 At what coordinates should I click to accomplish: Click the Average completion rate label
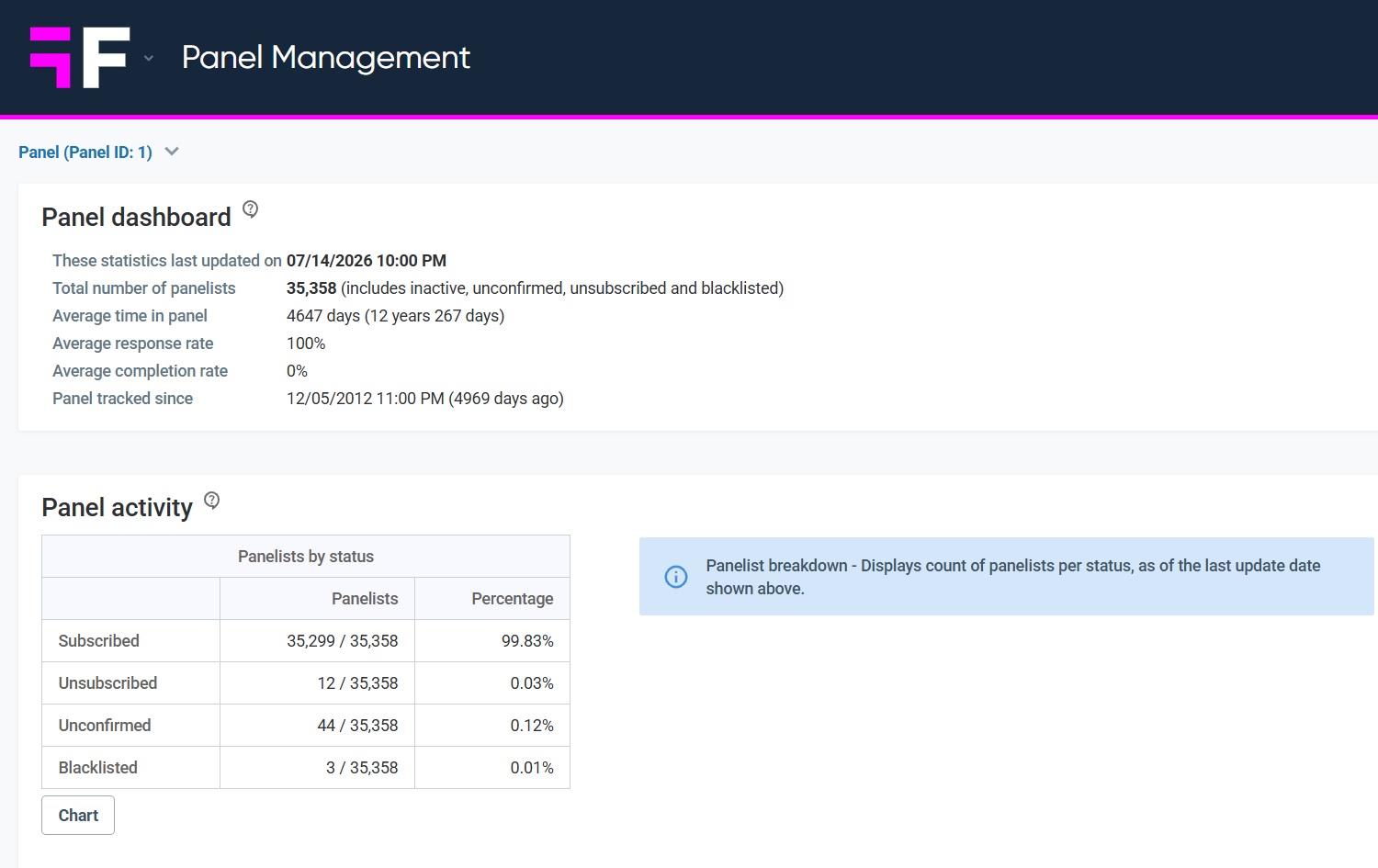coord(140,371)
